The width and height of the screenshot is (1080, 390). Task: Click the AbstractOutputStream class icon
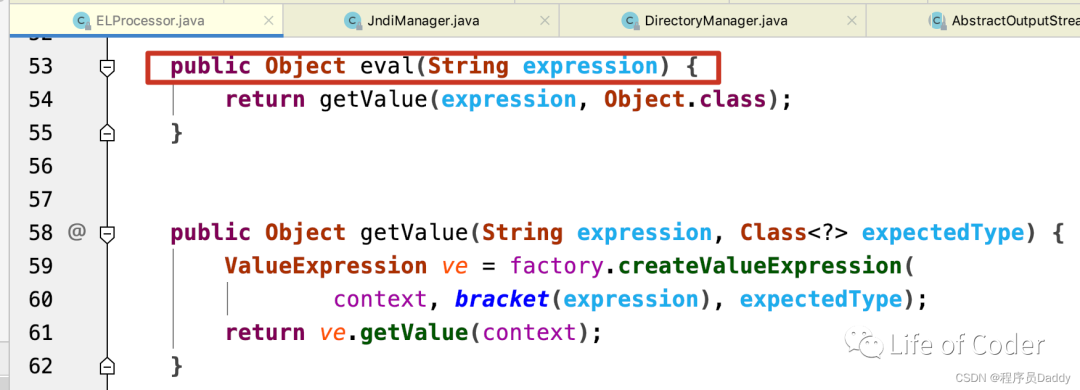(x=937, y=21)
